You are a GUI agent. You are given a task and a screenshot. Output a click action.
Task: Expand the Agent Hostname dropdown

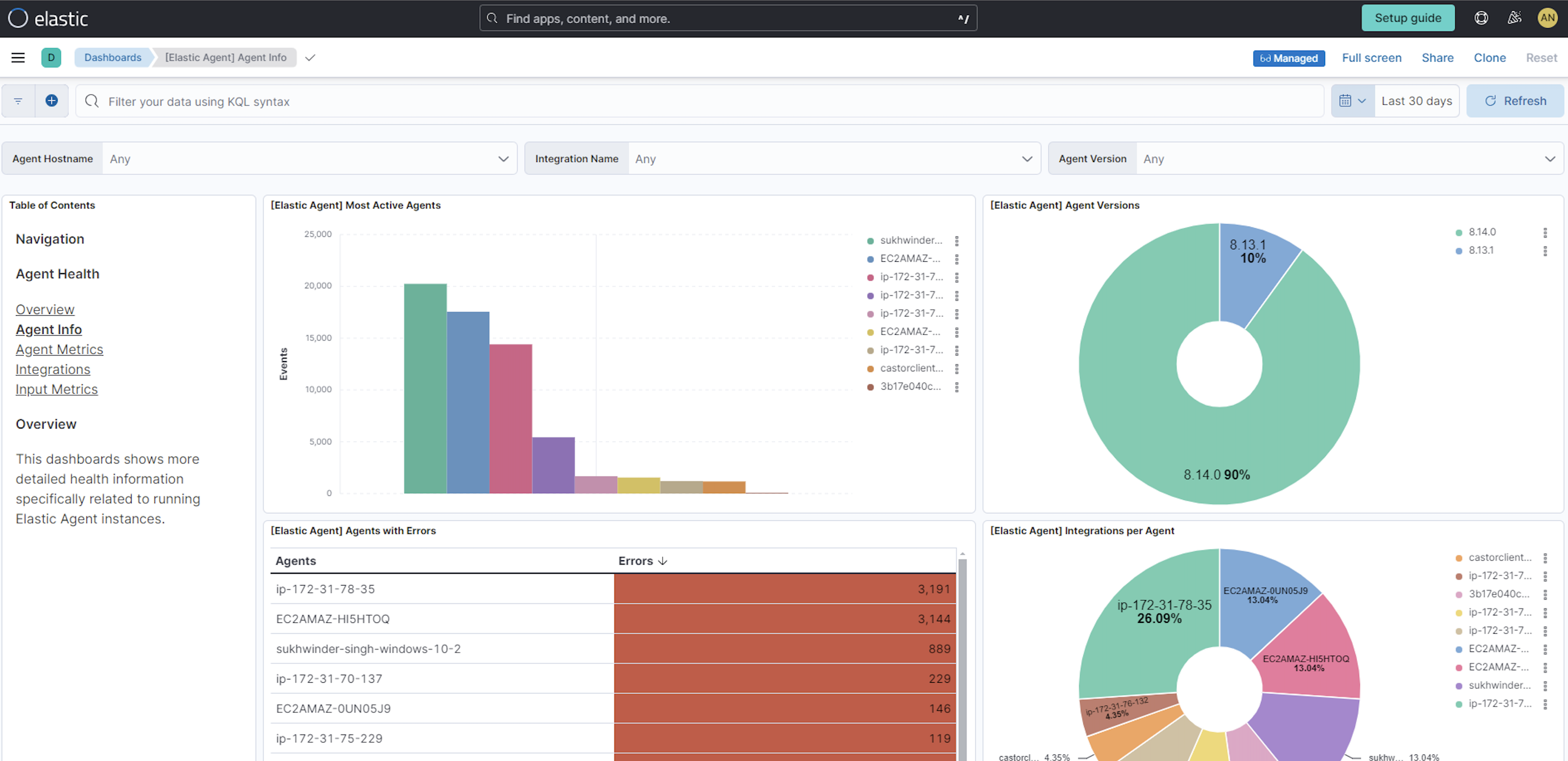(x=503, y=158)
